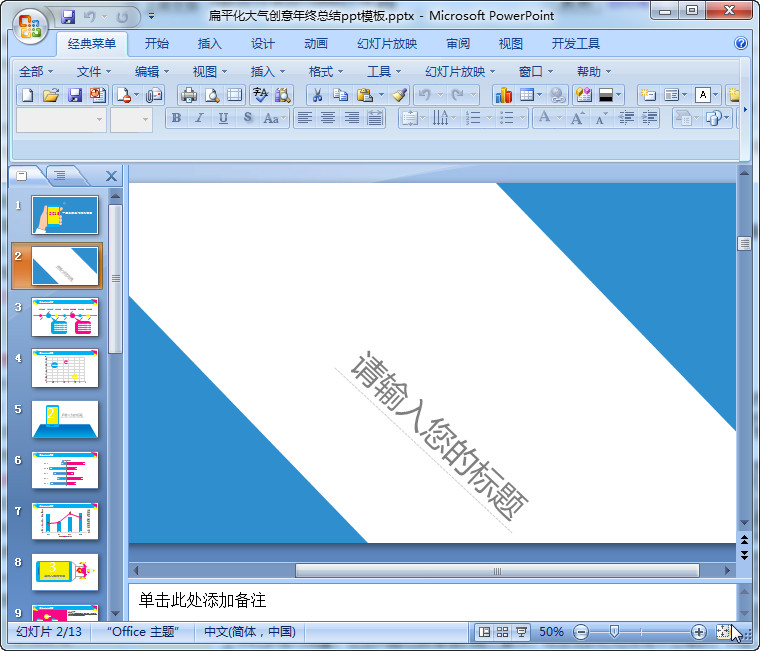Increase font size icon
Image resolution: width=760 pixels, height=651 pixels.
(x=577, y=118)
